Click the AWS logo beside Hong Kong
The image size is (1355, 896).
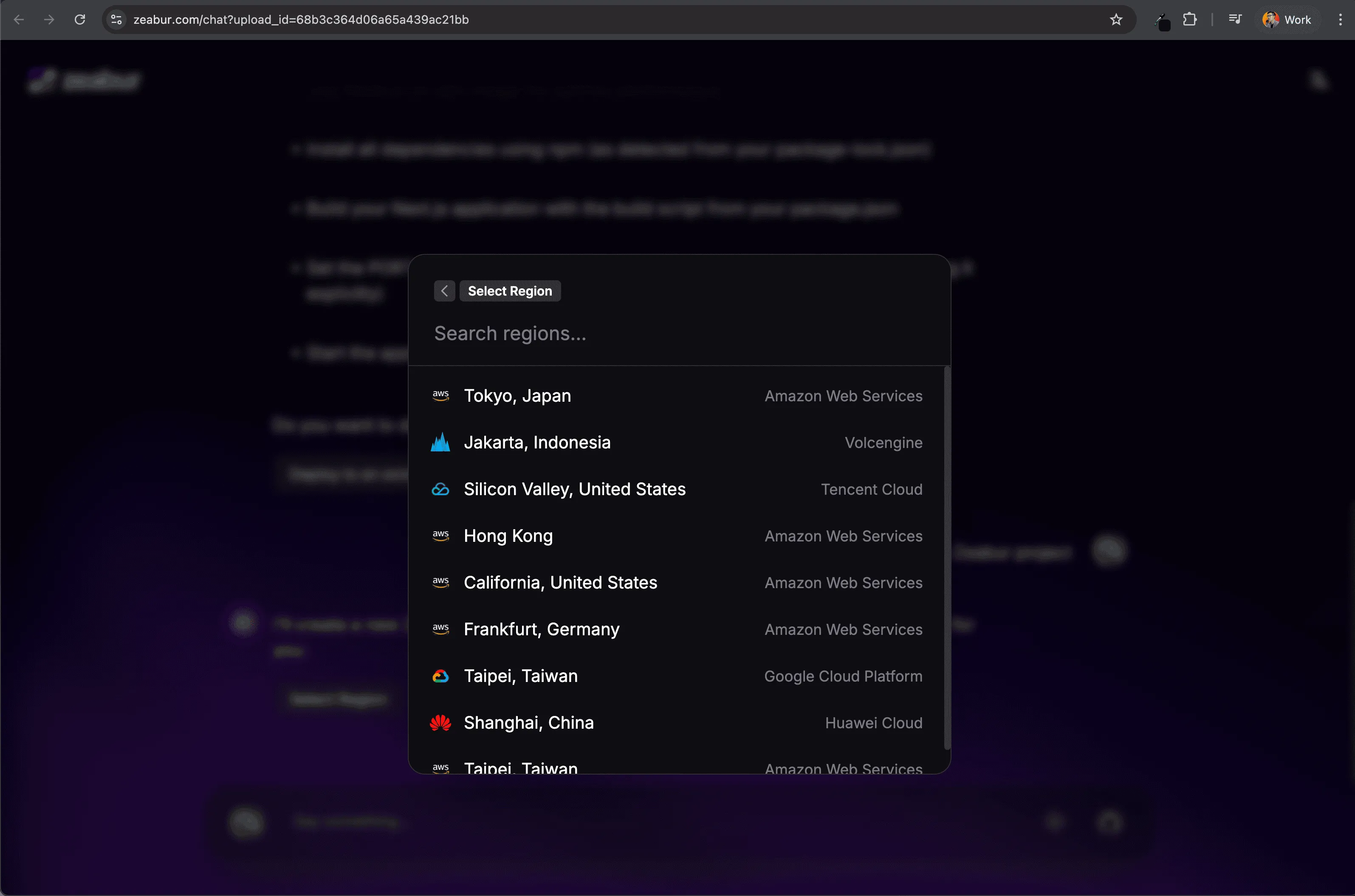point(440,536)
